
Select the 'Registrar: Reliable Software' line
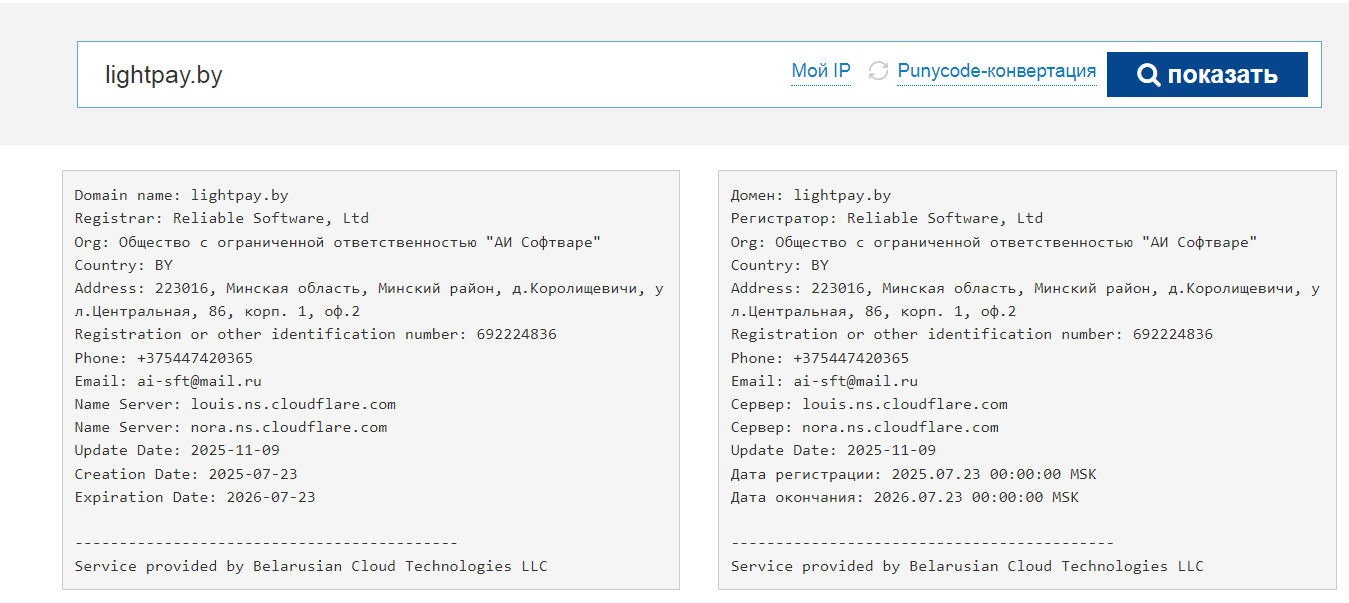pyautogui.click(x=221, y=218)
